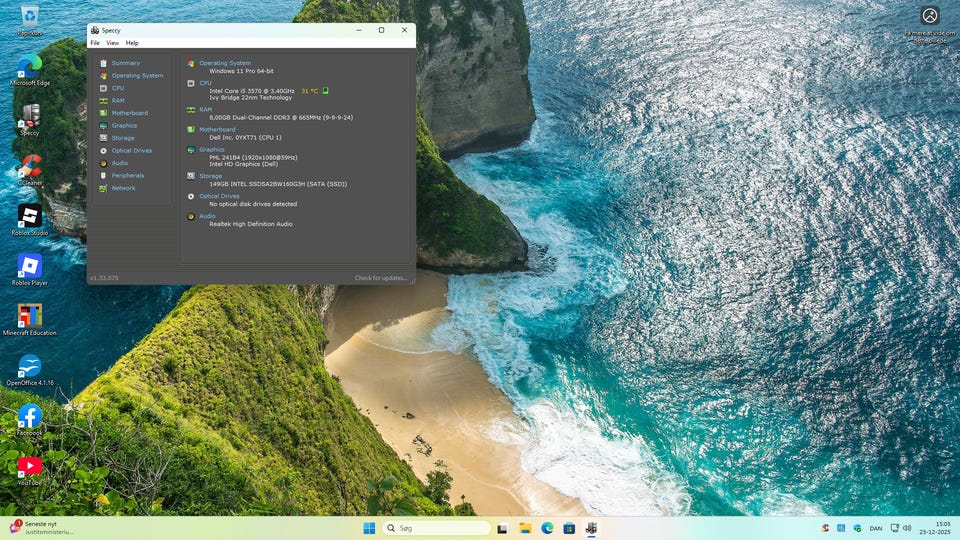Image resolution: width=960 pixels, height=540 pixels.
Task: Select the Storage sidebar icon
Action: click(103, 138)
